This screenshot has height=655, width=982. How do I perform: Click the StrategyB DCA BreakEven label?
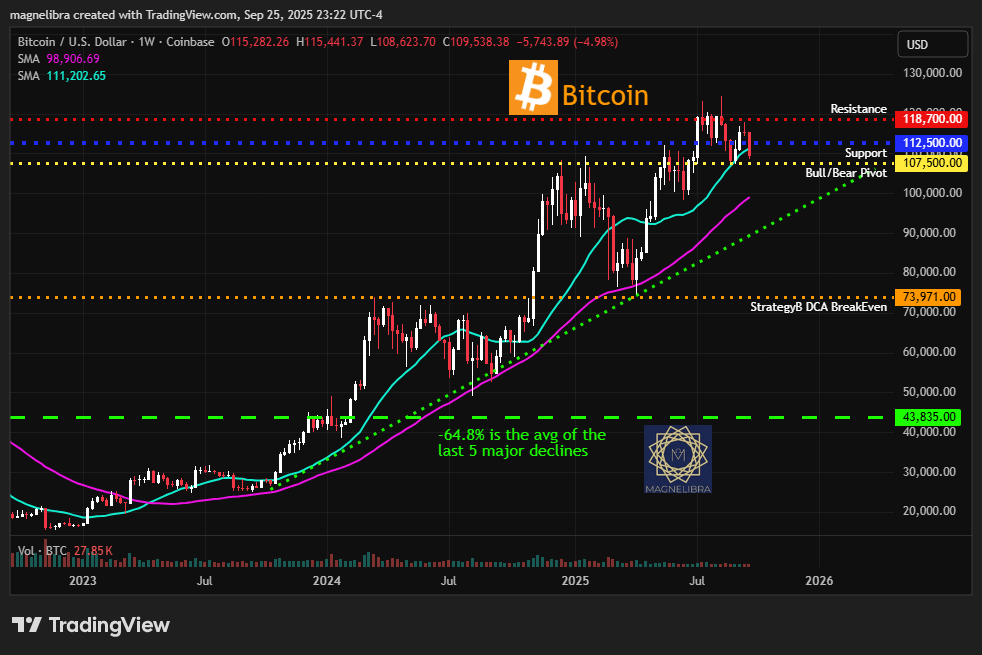(818, 307)
